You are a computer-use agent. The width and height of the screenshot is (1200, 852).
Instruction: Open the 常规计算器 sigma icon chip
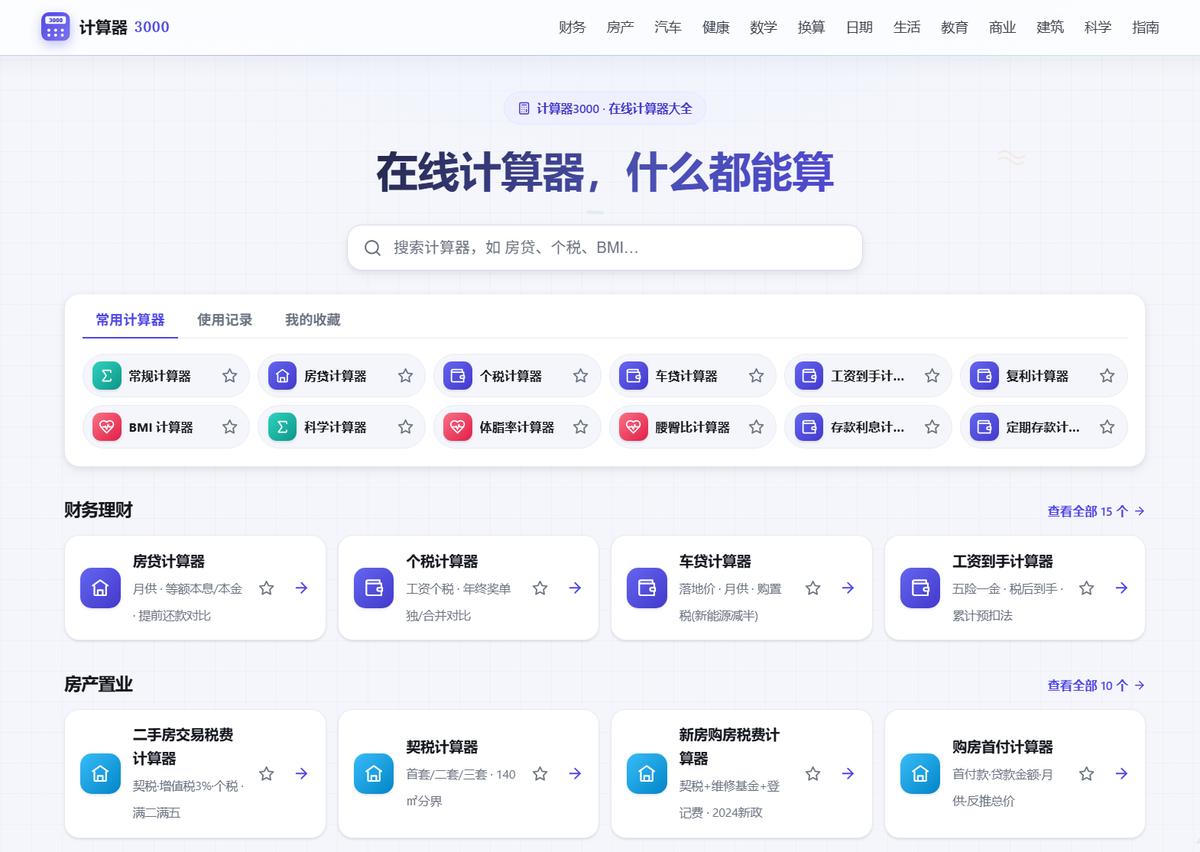106,376
